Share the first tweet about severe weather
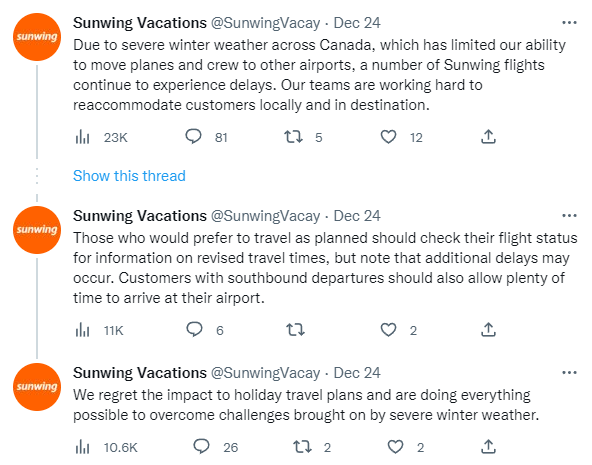592x465 pixels. coord(488,137)
